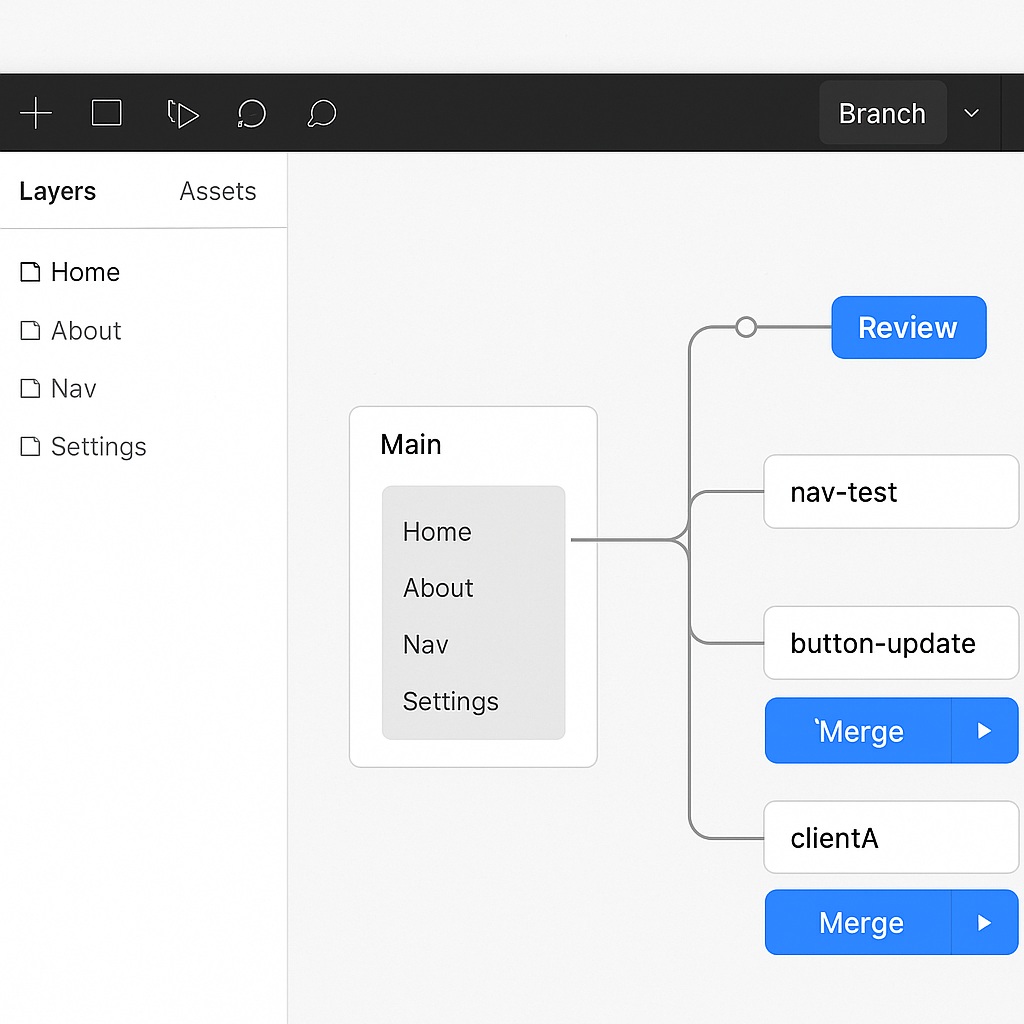Open version history via the circular arrow icon
Image resolution: width=1024 pixels, height=1024 pixels.
(251, 113)
